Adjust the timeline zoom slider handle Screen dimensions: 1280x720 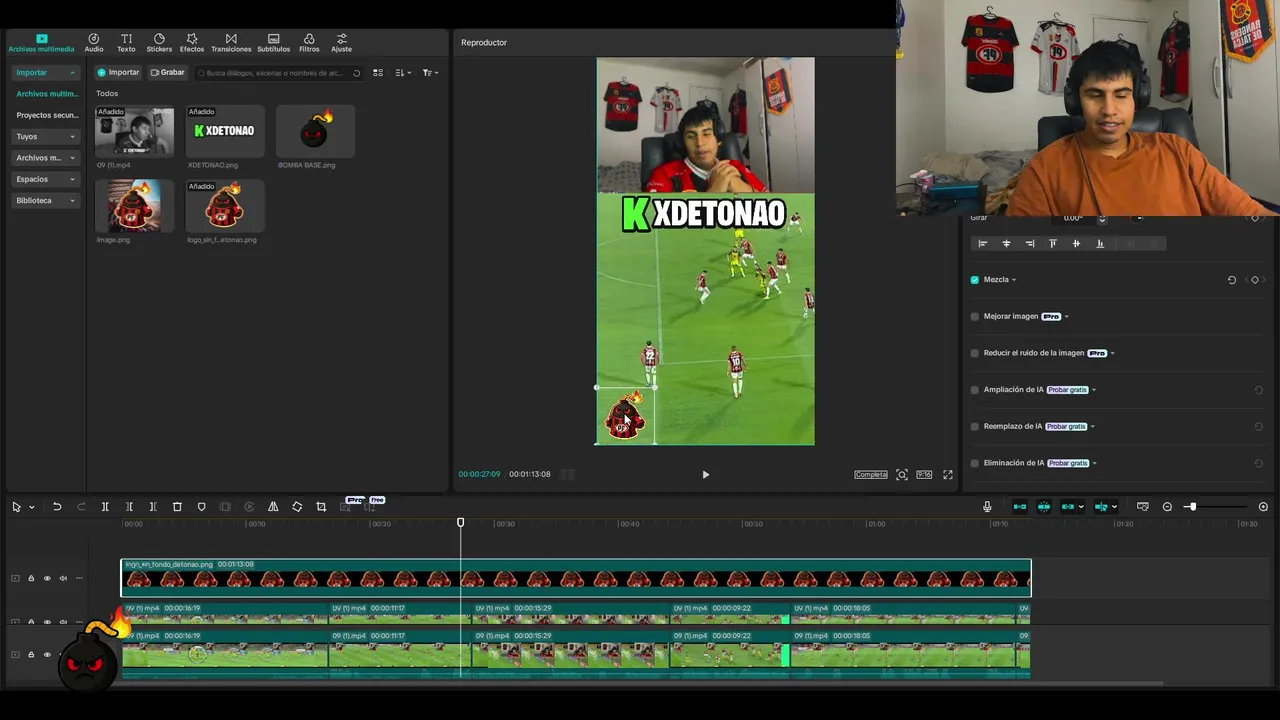pyautogui.click(x=1192, y=507)
